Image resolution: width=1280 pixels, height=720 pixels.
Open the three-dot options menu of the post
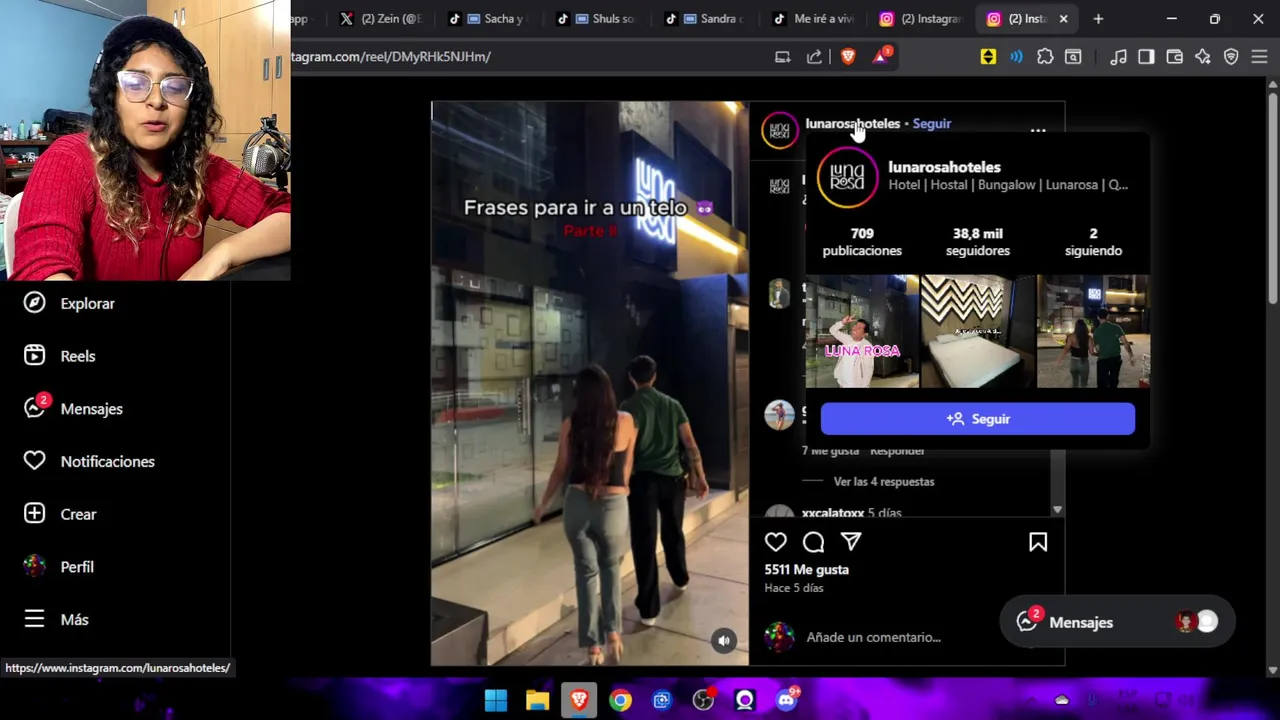(x=1038, y=131)
